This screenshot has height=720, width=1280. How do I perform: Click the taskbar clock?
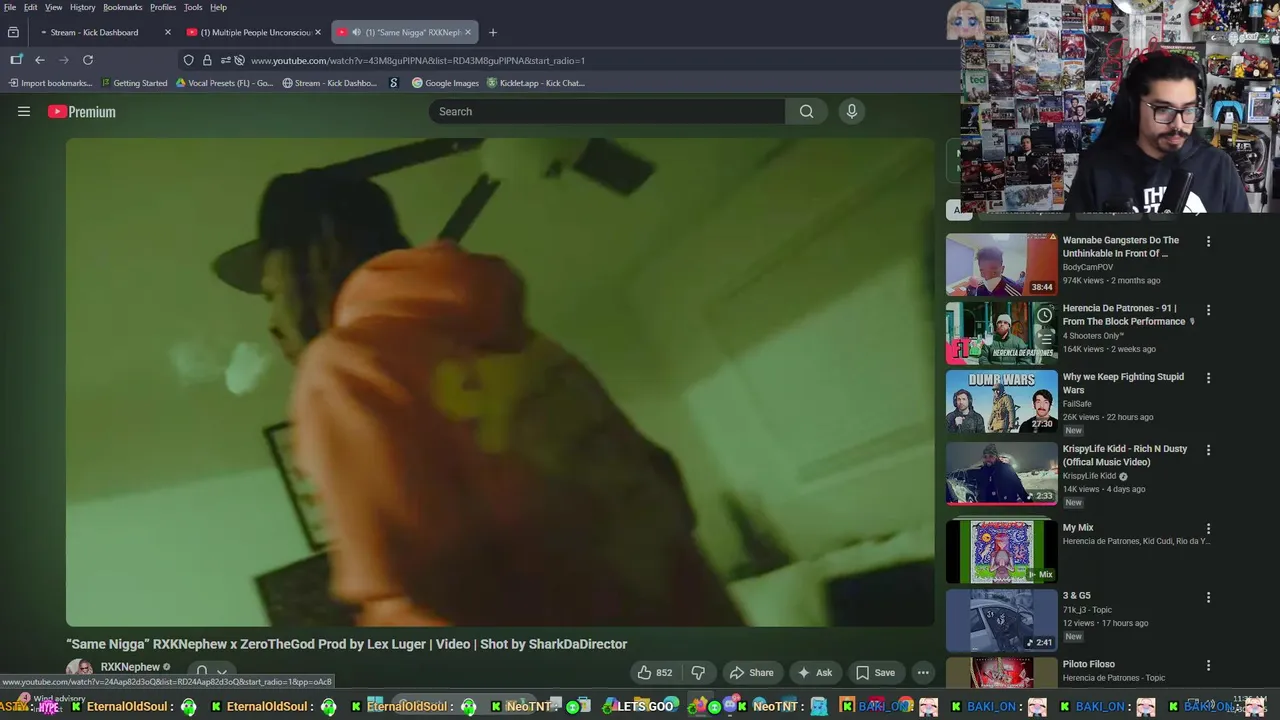coord(1249,703)
